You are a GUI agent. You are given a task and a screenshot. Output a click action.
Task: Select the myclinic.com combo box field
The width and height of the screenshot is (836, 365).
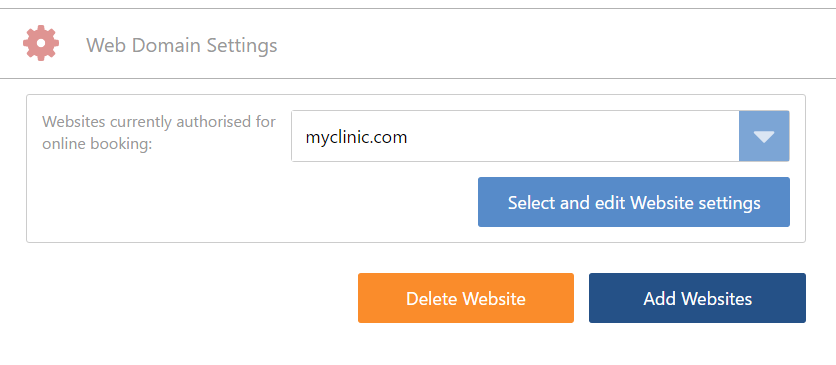click(540, 136)
